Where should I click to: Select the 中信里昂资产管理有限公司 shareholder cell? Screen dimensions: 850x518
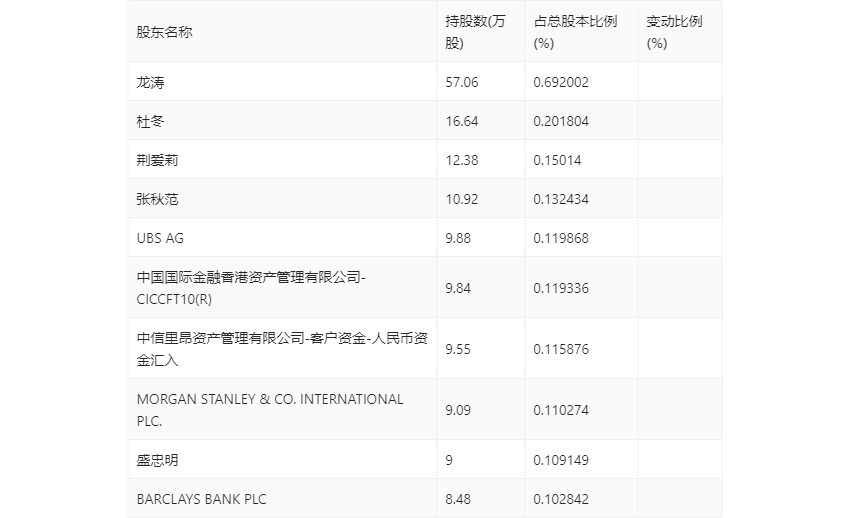click(282, 349)
